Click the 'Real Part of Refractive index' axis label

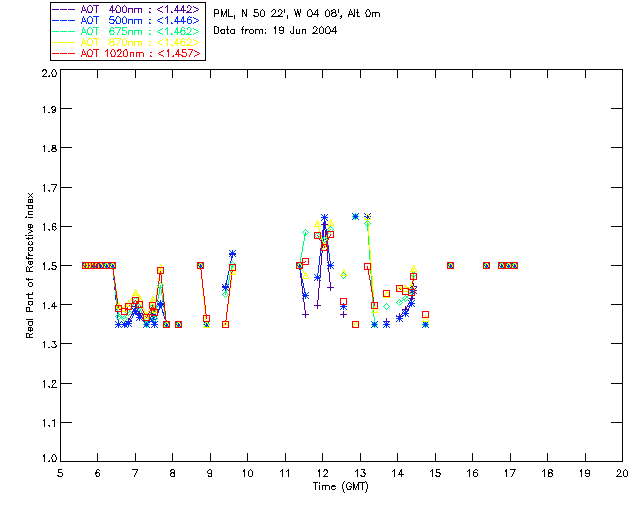(29, 265)
